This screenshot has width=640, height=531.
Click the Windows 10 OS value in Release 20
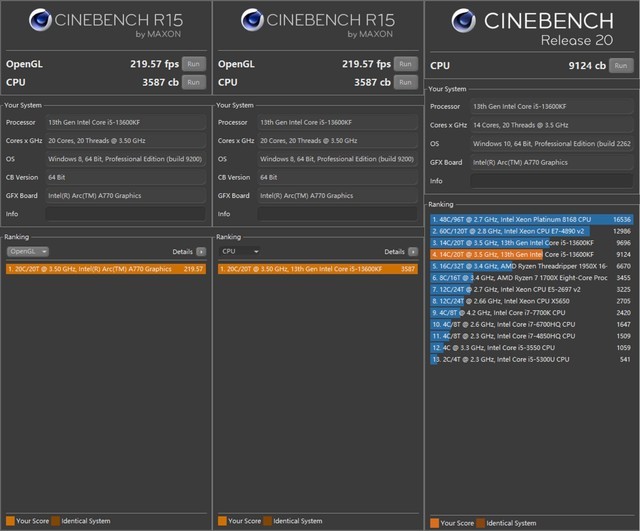tap(551, 144)
